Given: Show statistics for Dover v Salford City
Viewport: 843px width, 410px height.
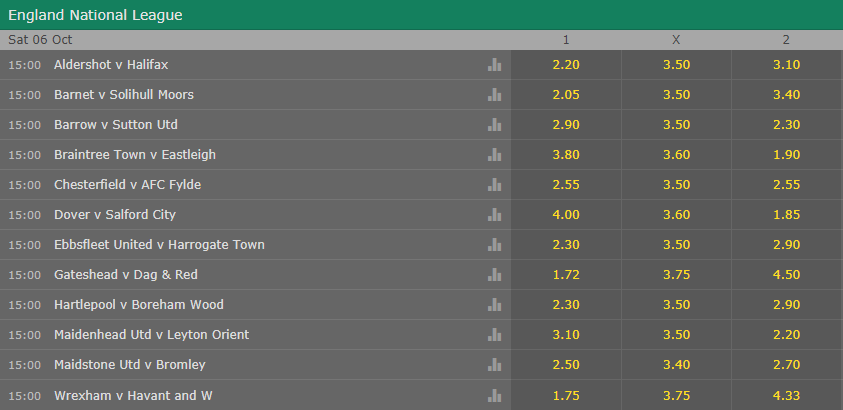Looking at the screenshot, I should point(494,215).
